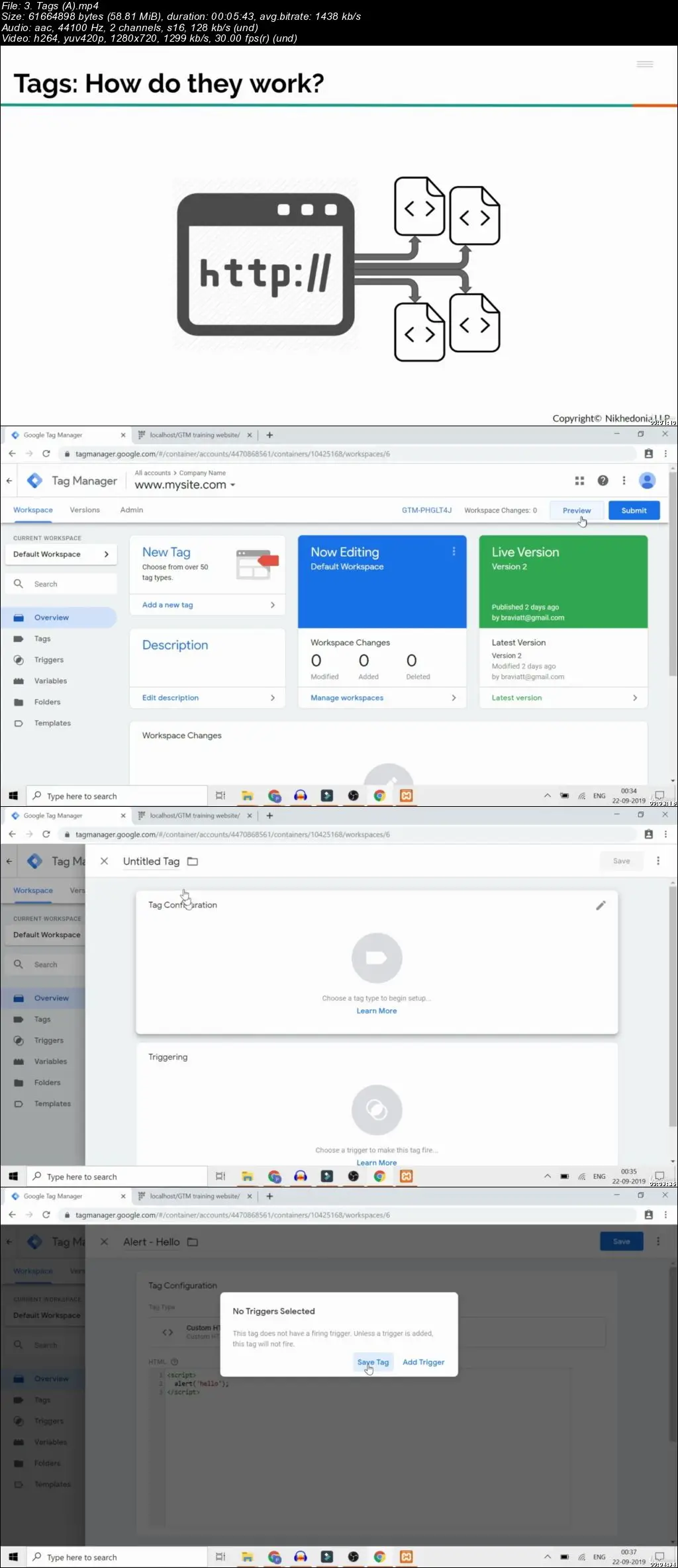This screenshot has width=678, height=1568.
Task: Click the Templates icon in the www.mysite.com workspace sidebar
Action: click(x=19, y=723)
